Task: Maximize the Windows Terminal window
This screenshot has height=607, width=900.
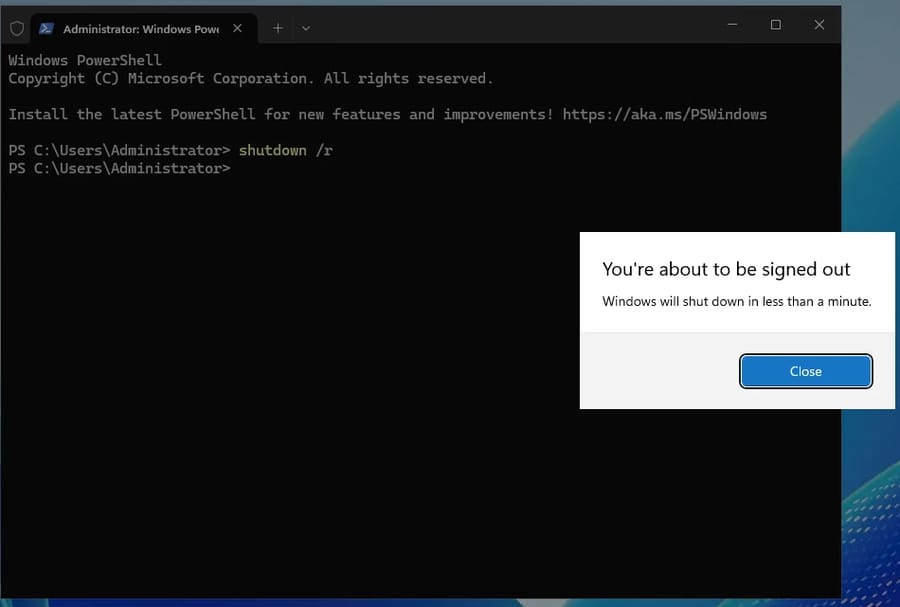Action: [x=775, y=25]
